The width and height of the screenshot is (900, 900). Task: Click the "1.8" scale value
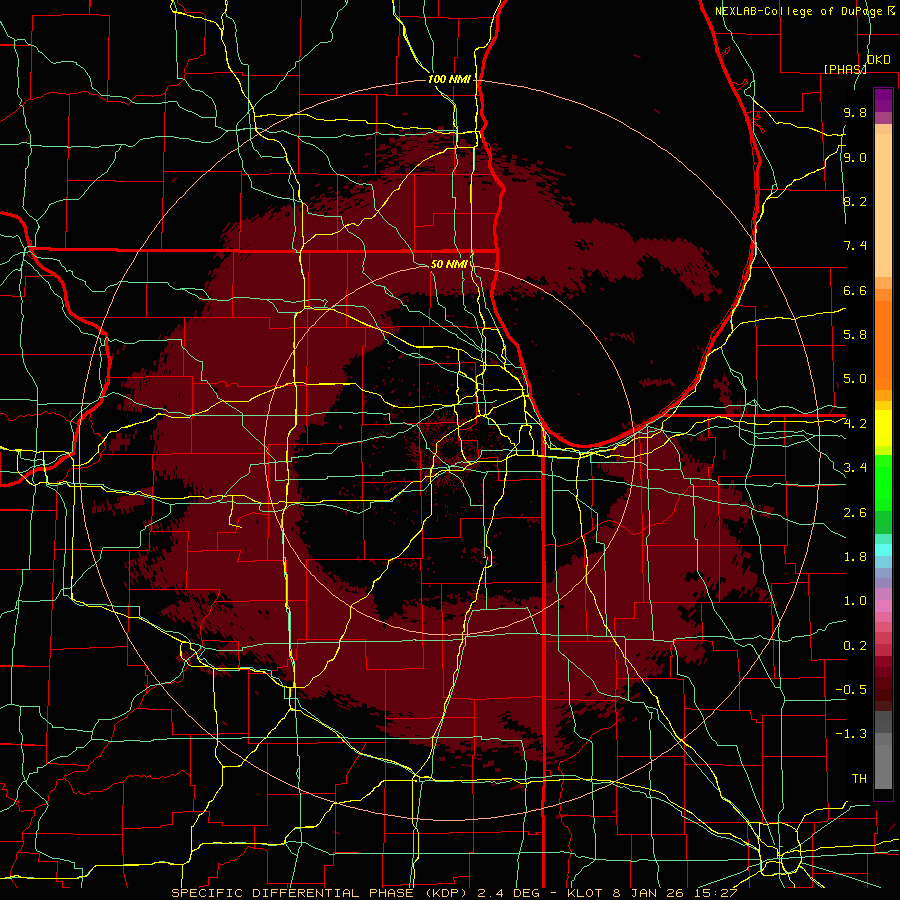pos(855,557)
